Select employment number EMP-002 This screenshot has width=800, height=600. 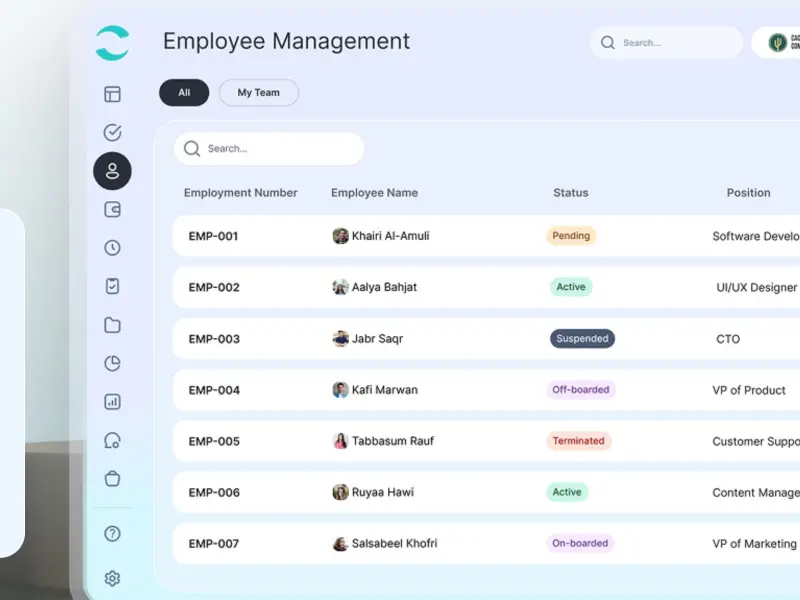(x=214, y=287)
